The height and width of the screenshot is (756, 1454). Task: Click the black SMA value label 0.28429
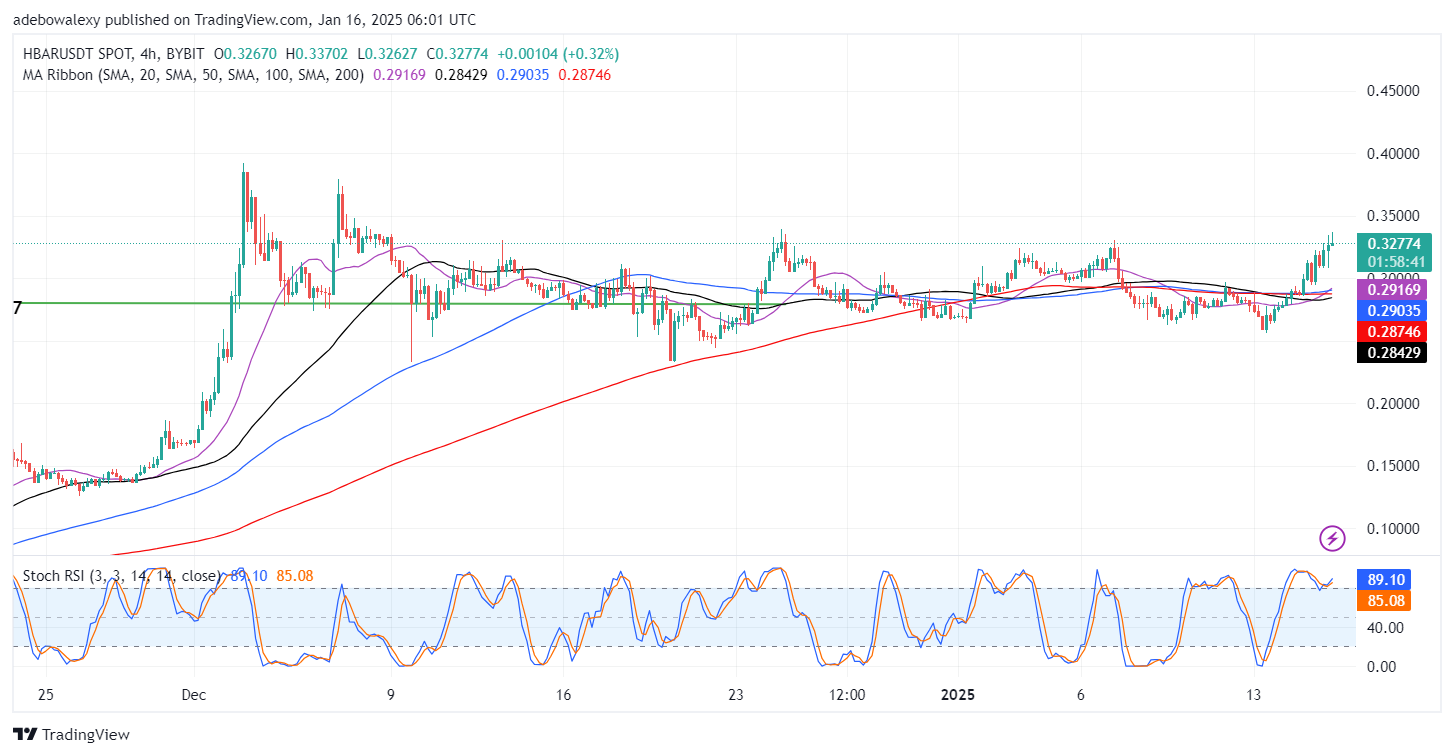point(1393,352)
